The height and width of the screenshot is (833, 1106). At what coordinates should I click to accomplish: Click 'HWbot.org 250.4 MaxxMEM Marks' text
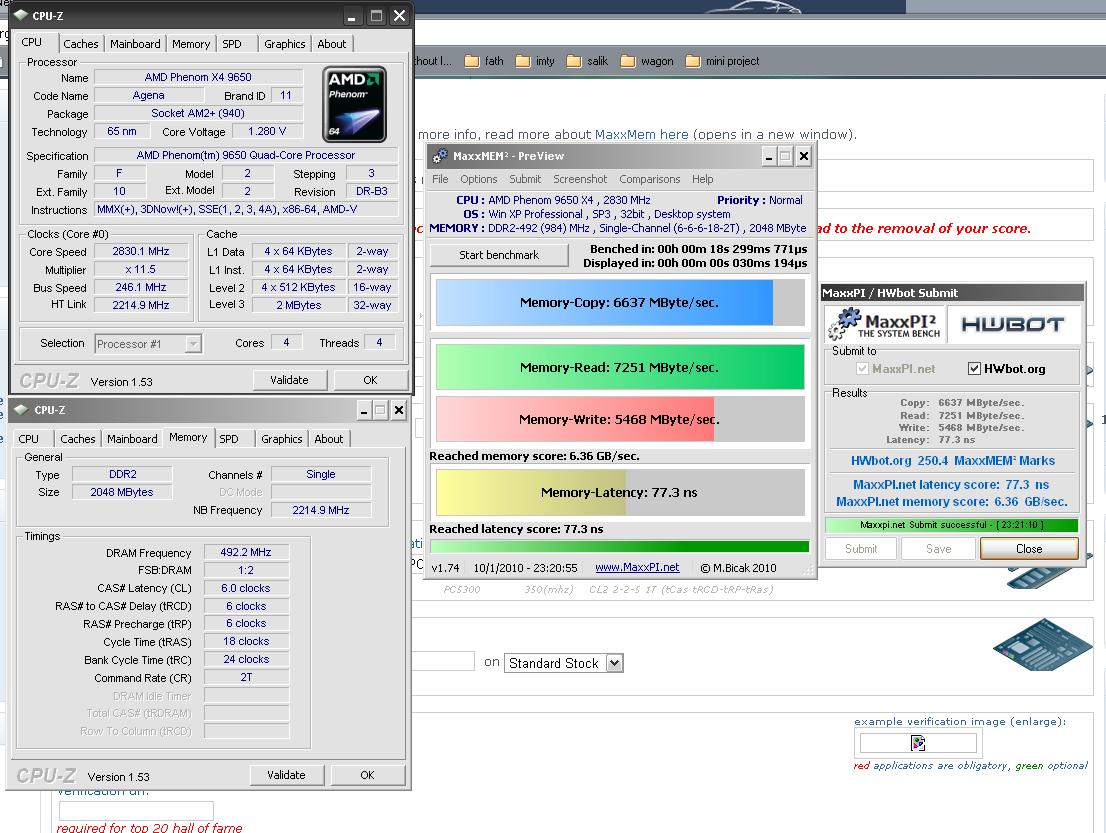[953, 461]
